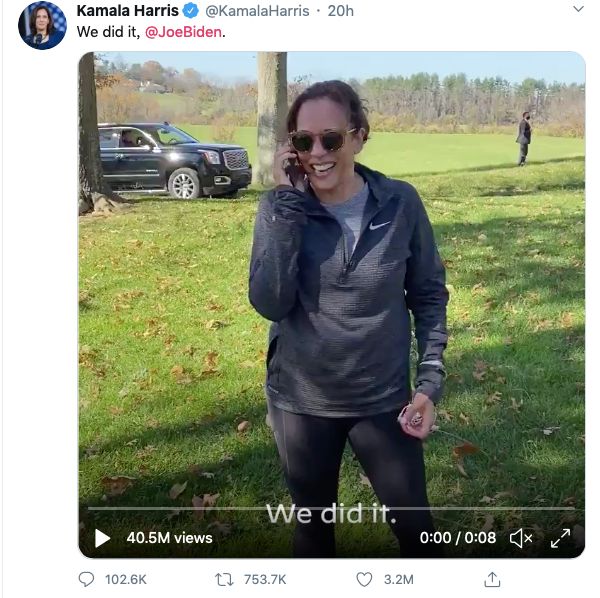This screenshot has width=600, height=598.
Task: Click the profile avatar picture
Action: pyautogui.click(x=42, y=24)
